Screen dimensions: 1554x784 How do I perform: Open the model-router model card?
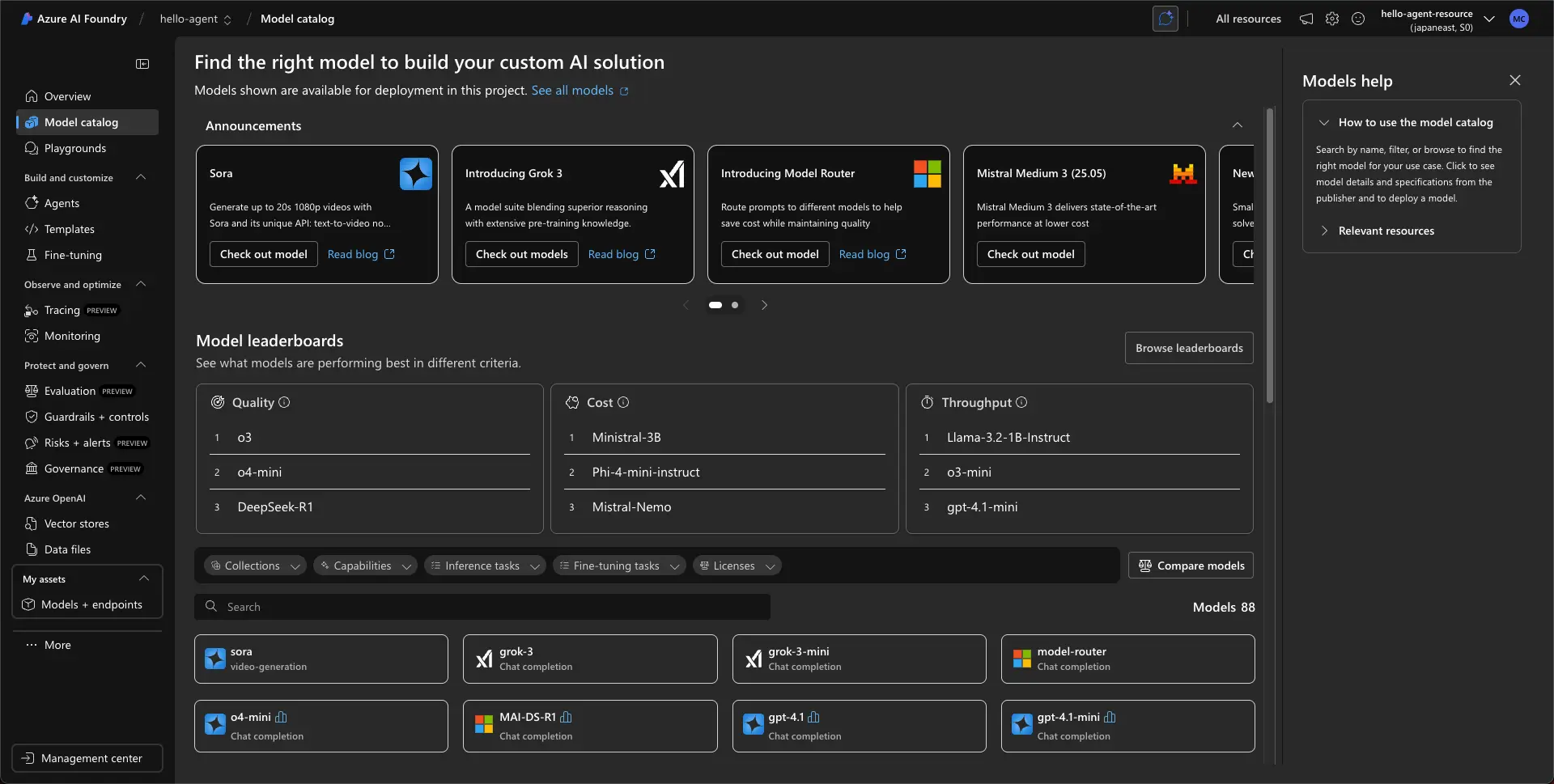tap(1127, 659)
